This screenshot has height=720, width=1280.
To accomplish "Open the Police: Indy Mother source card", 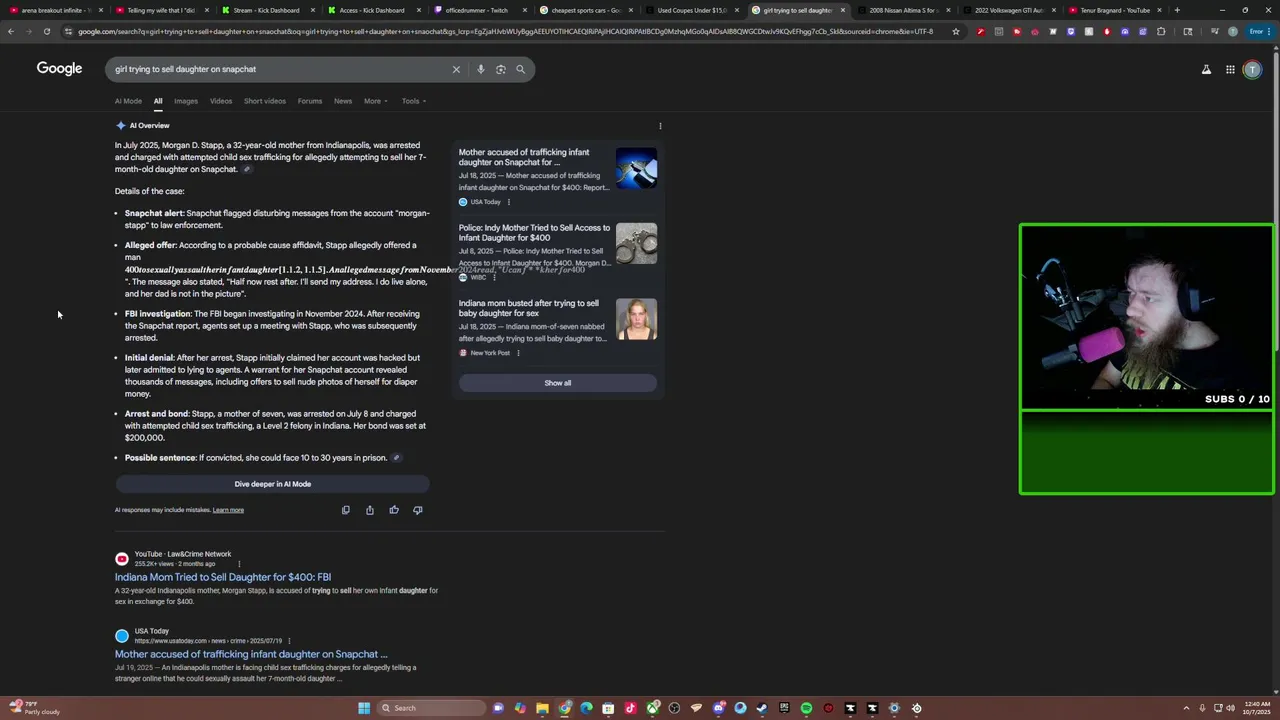I will tap(558, 250).
